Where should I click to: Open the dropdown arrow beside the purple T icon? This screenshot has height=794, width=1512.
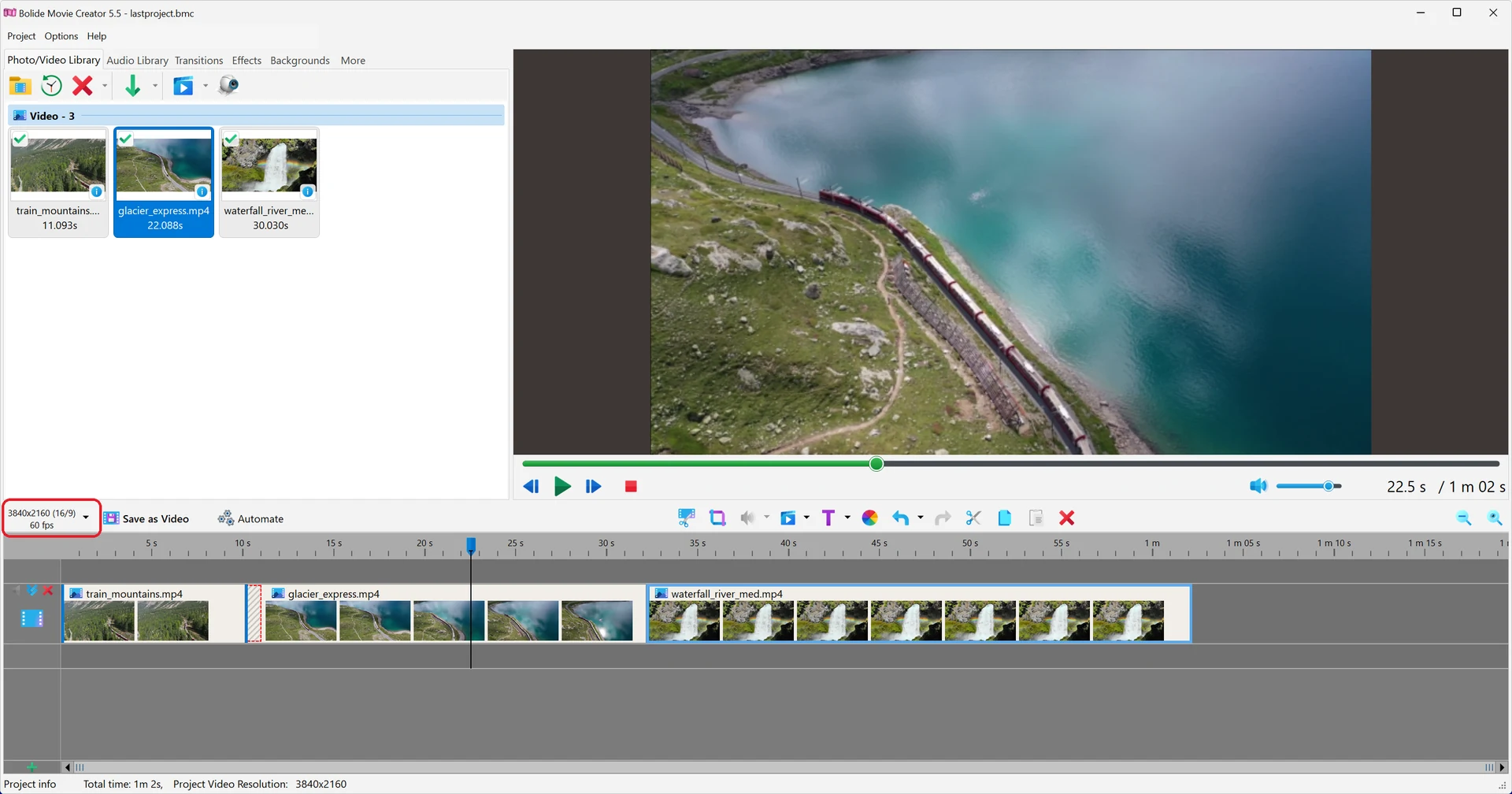(847, 518)
